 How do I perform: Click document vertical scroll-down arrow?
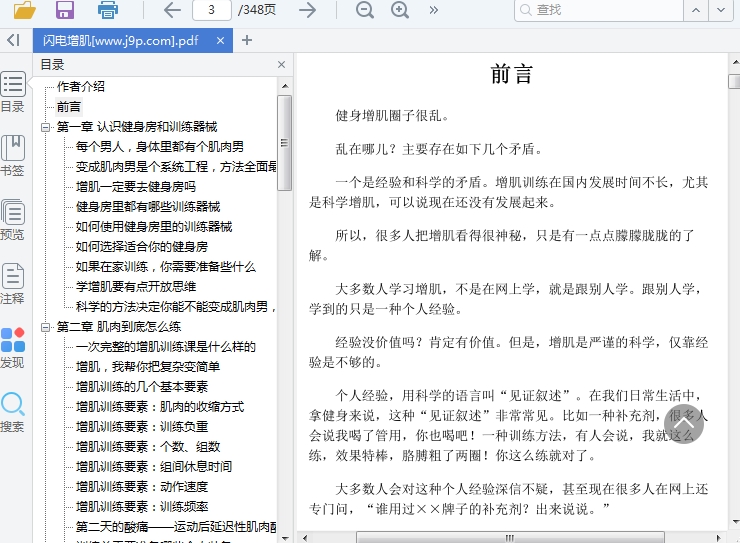(x=735, y=522)
